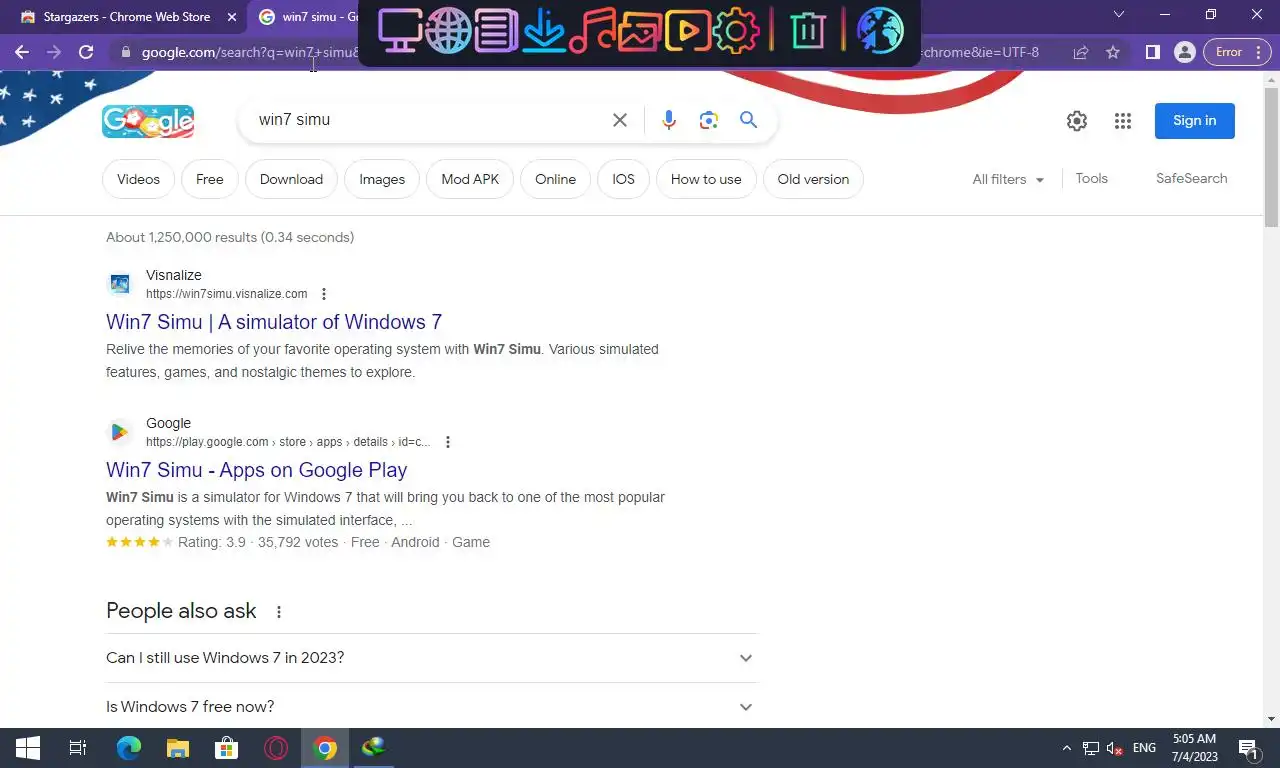This screenshot has width=1280, height=768.
Task: Go back to the previous page
Action: (22, 52)
